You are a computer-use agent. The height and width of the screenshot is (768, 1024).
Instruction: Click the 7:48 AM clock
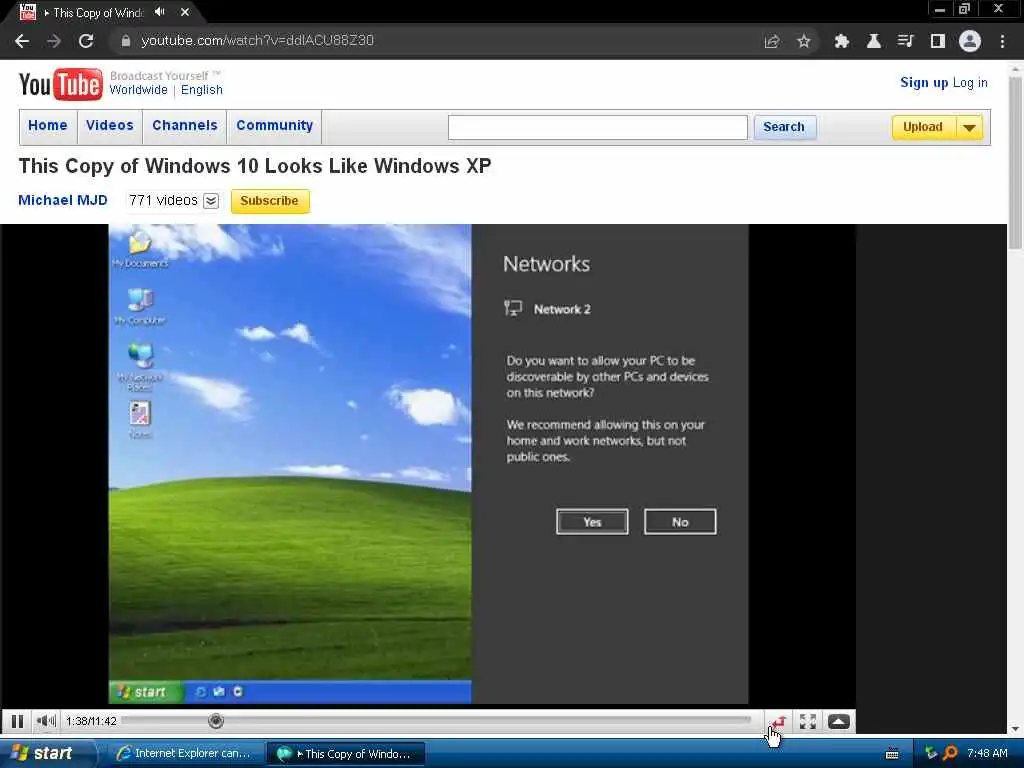click(x=987, y=754)
